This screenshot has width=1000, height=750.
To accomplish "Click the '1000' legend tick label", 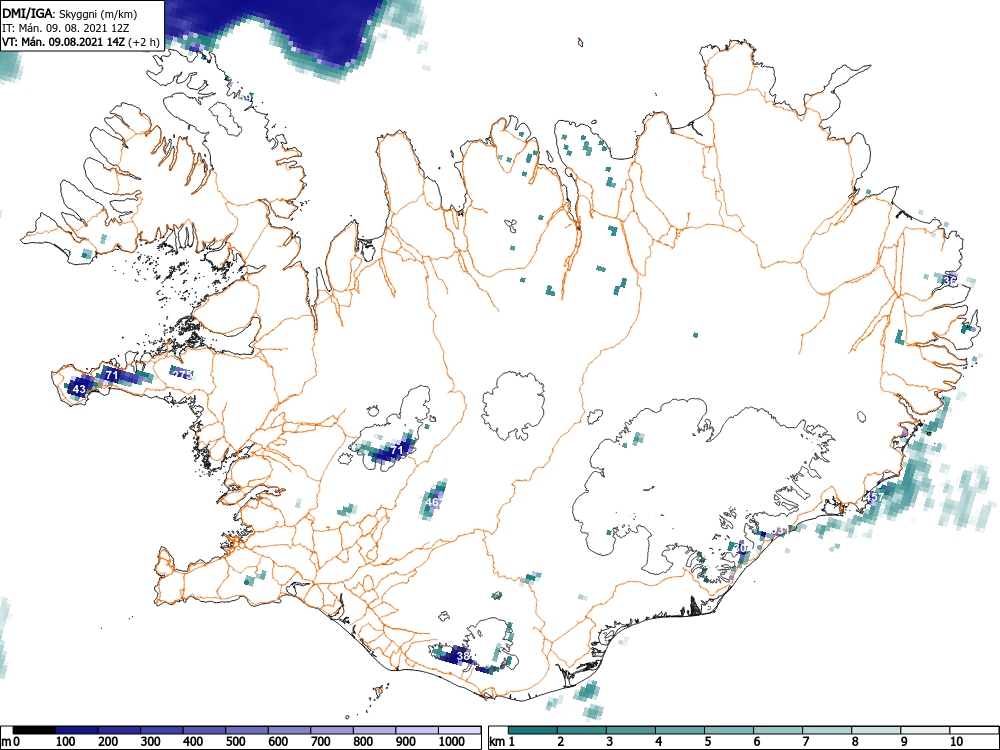I will [x=452, y=742].
